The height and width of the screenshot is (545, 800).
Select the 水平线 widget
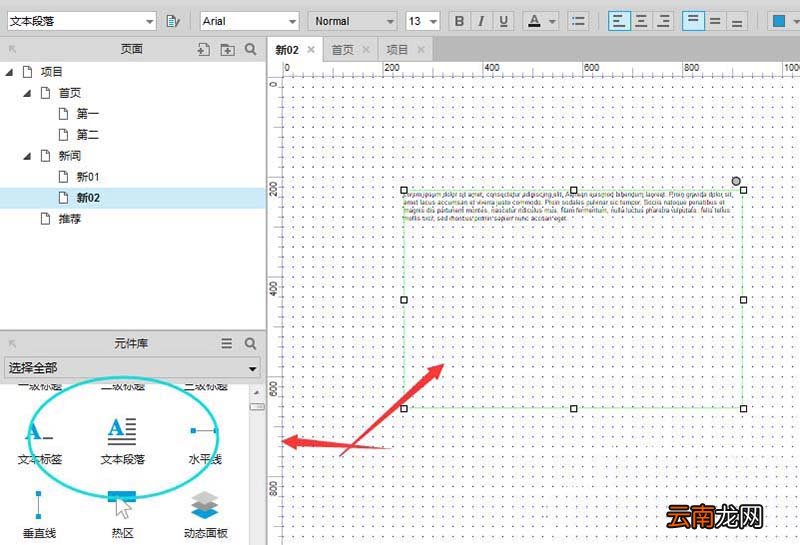click(205, 443)
